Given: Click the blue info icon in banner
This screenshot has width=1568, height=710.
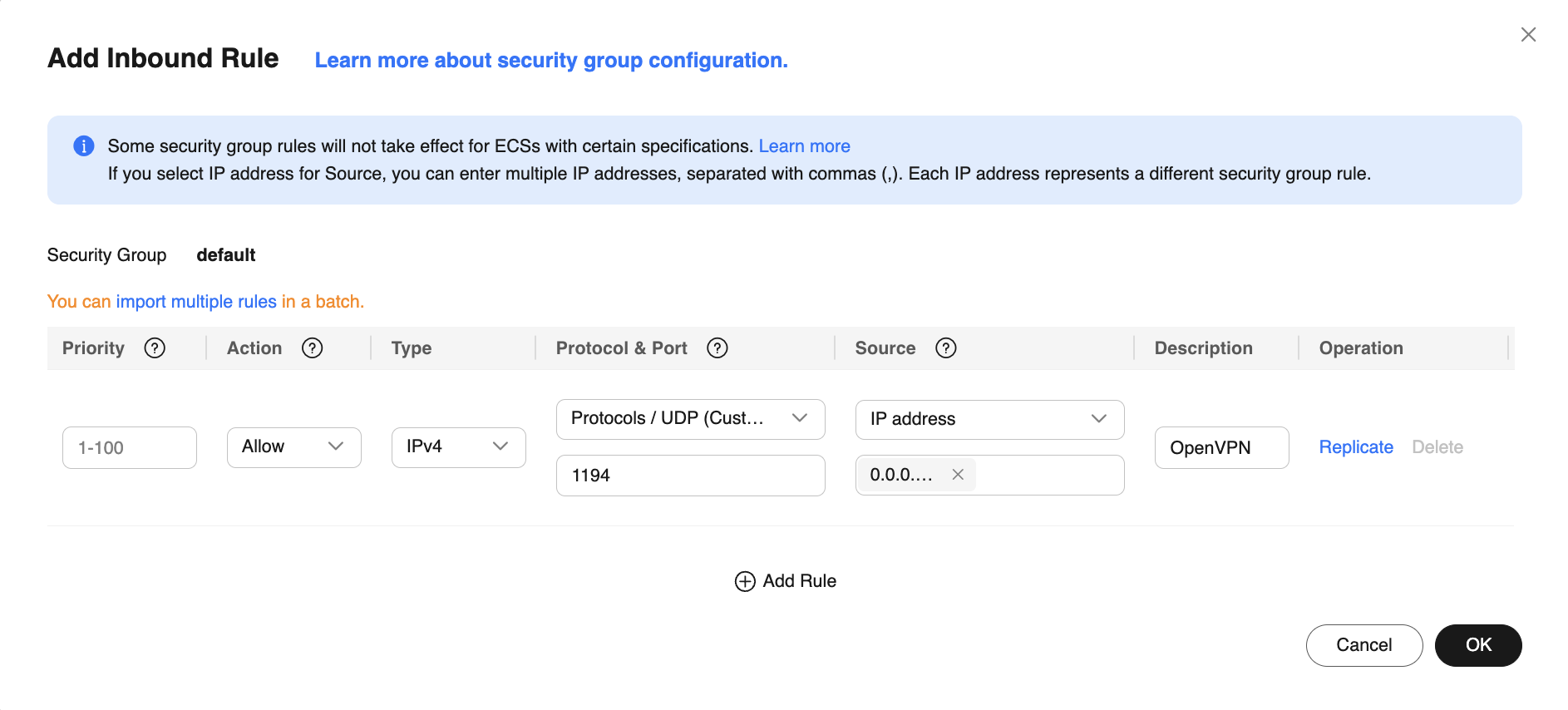Looking at the screenshot, I should click(84, 146).
